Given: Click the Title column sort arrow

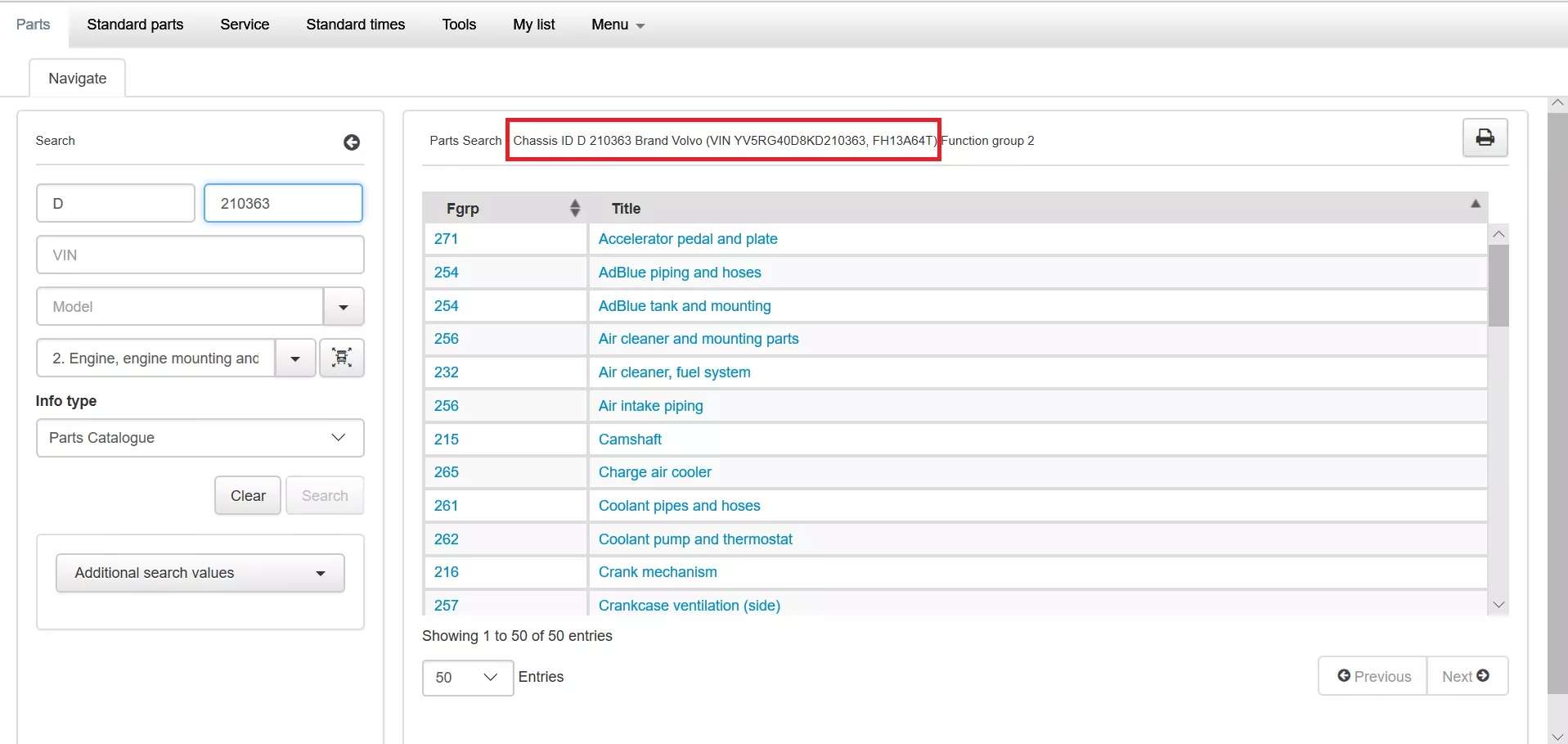Looking at the screenshot, I should (x=1476, y=204).
